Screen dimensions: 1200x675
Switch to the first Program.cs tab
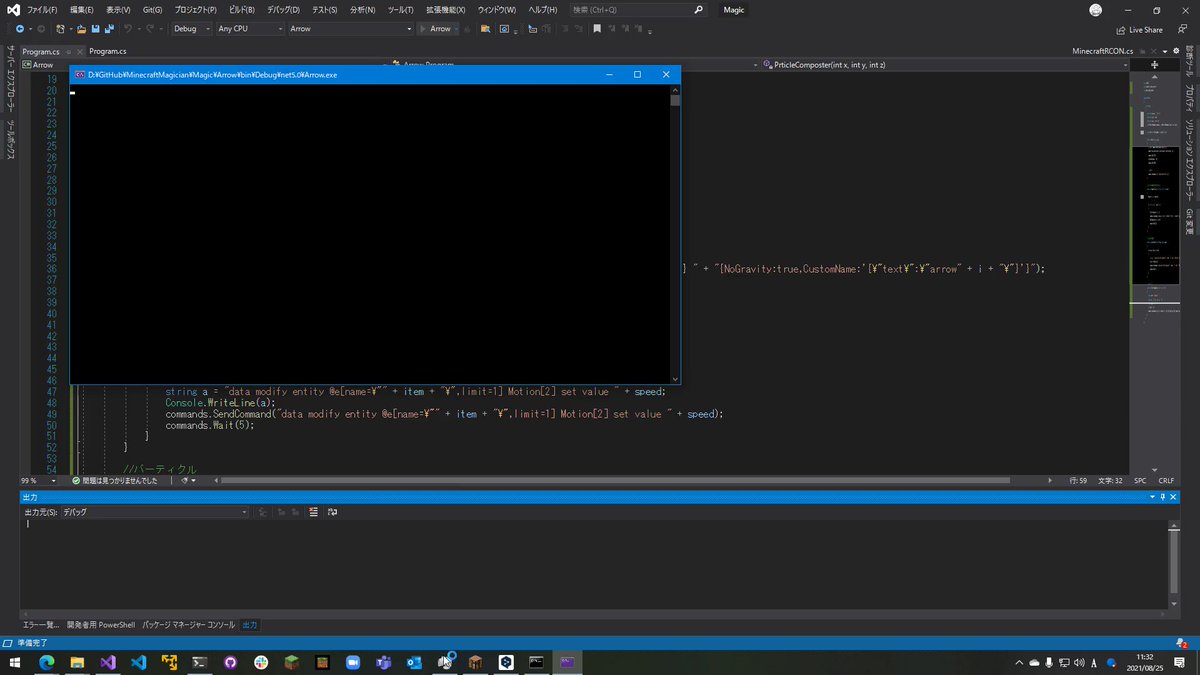[40, 50]
